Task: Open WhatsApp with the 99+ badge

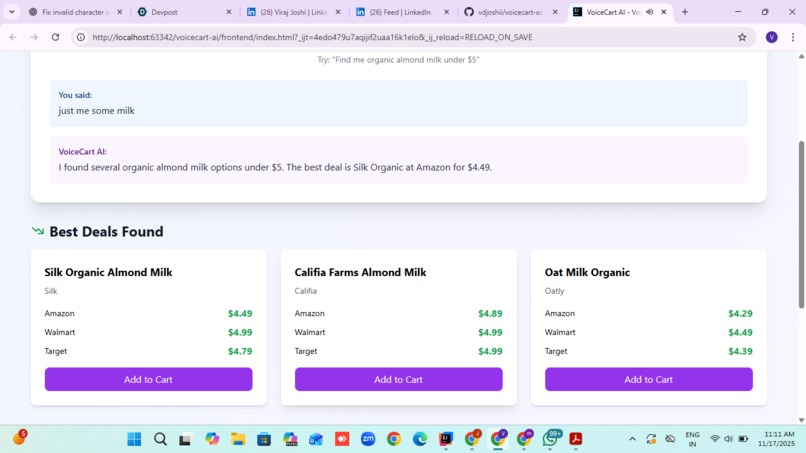Action: (x=551, y=439)
